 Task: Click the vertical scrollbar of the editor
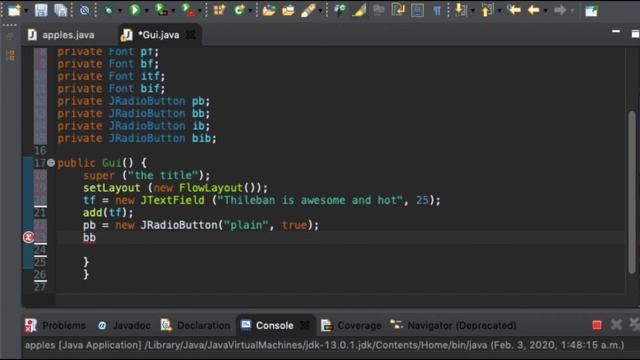[x=632, y=192]
